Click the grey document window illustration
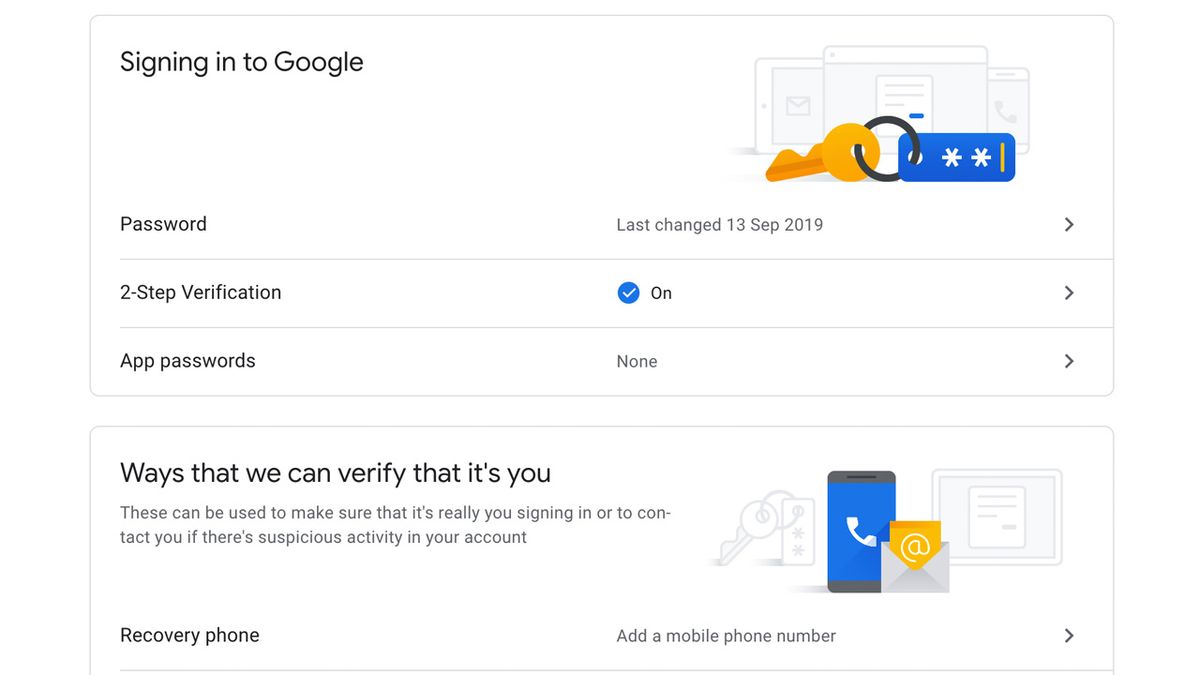Screen dimensions: 1200x675 click(997, 517)
